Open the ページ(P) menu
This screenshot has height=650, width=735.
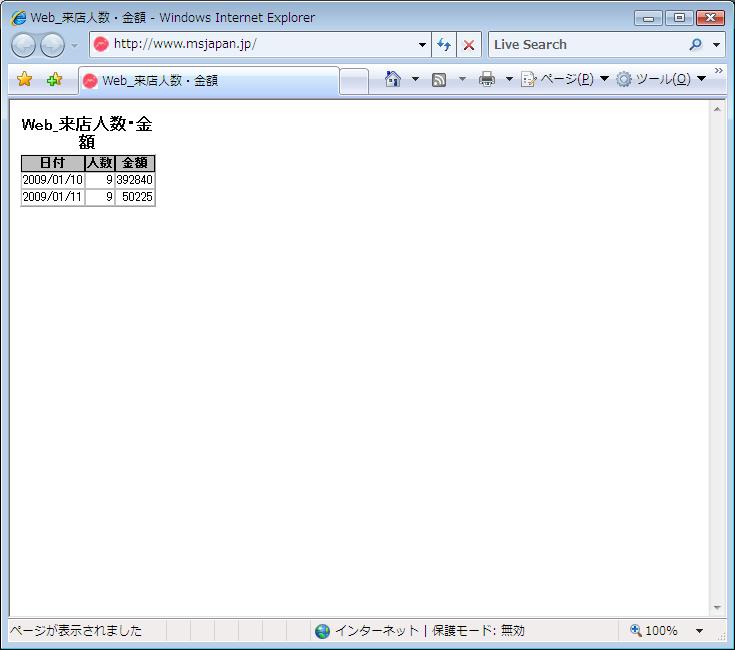[565, 79]
